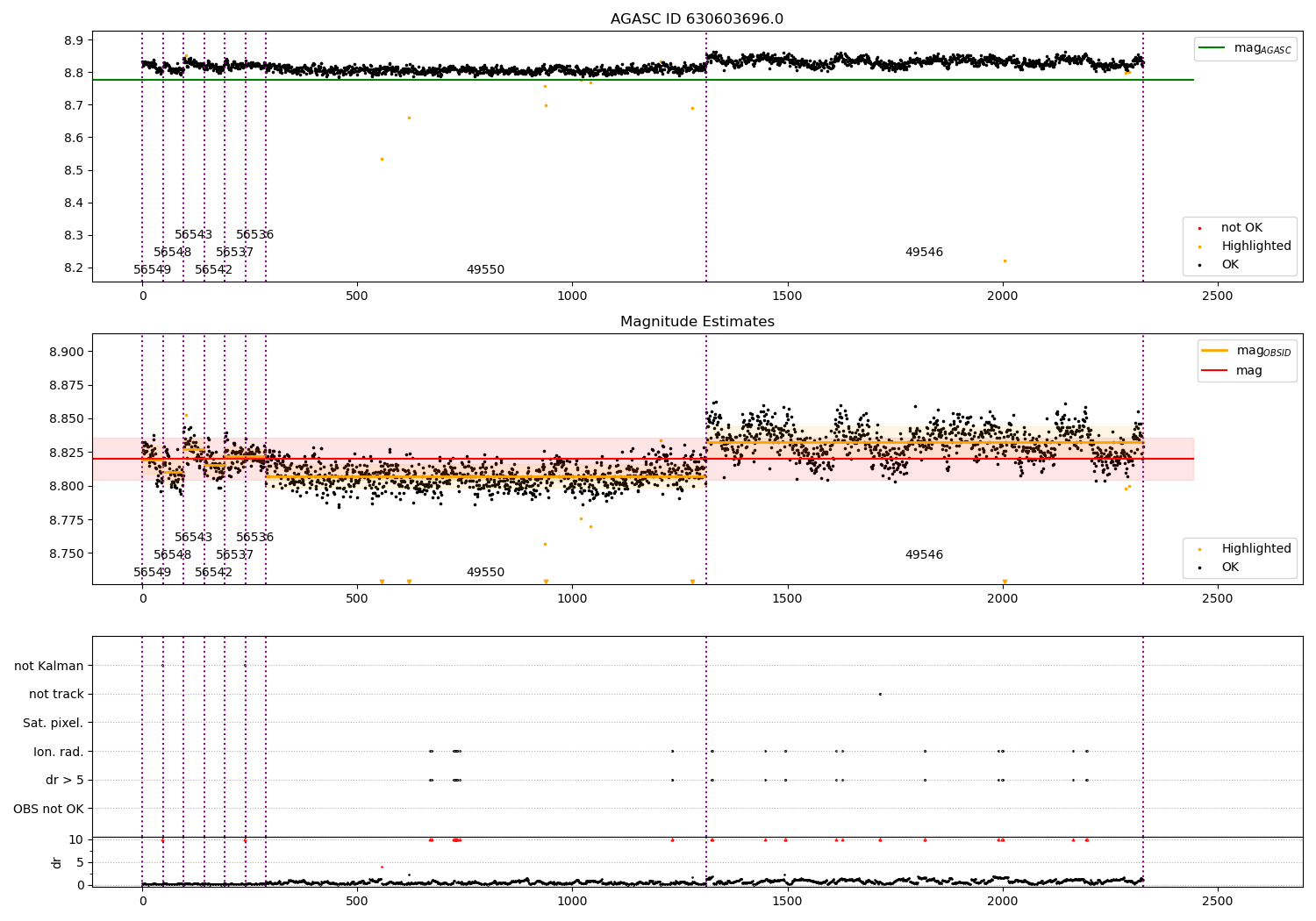Click y-axis tick "8.5" in top plot
Image resolution: width=1316 pixels, height=921 pixels.
click(x=74, y=170)
